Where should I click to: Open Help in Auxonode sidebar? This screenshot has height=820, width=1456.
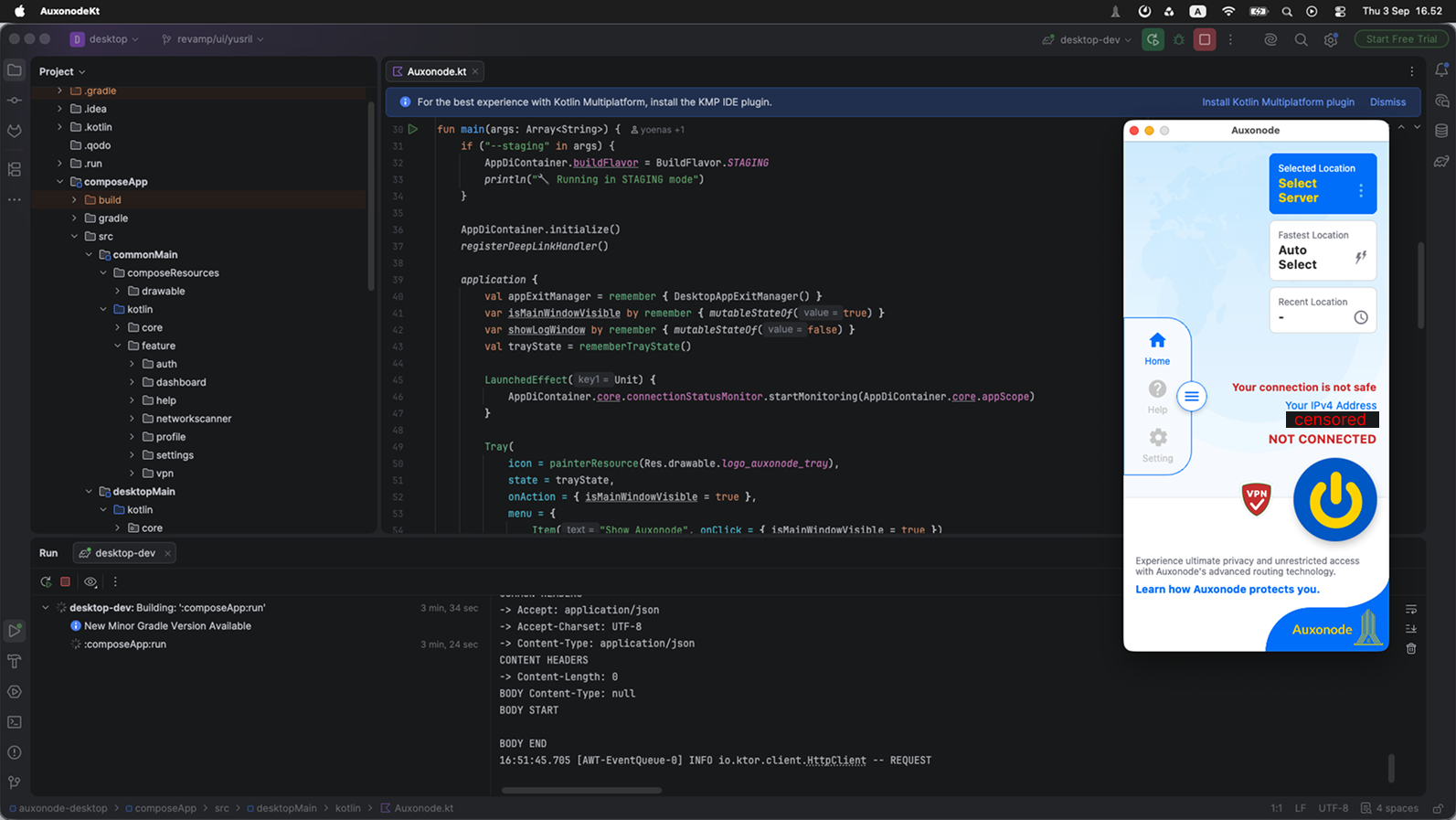tap(1157, 397)
